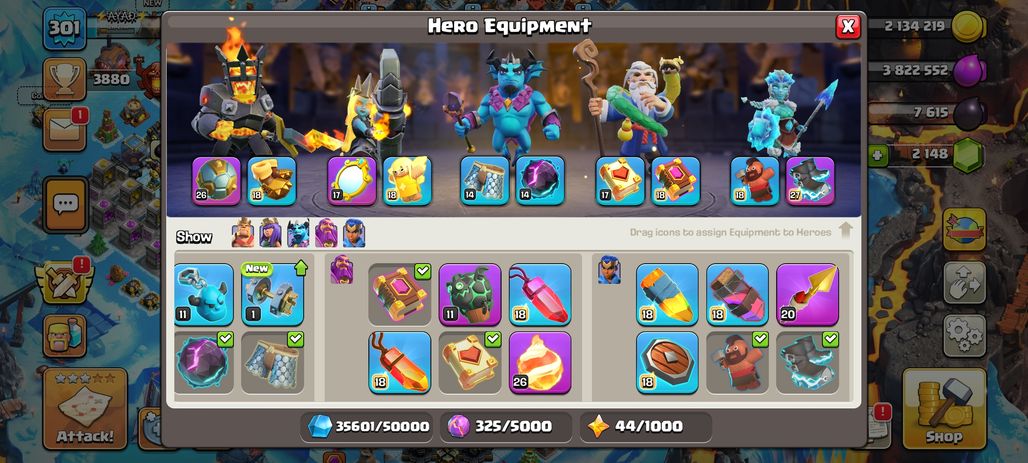1028x463 pixels.
Task: Click the up arrow beside drag icons hint
Action: [x=845, y=230]
